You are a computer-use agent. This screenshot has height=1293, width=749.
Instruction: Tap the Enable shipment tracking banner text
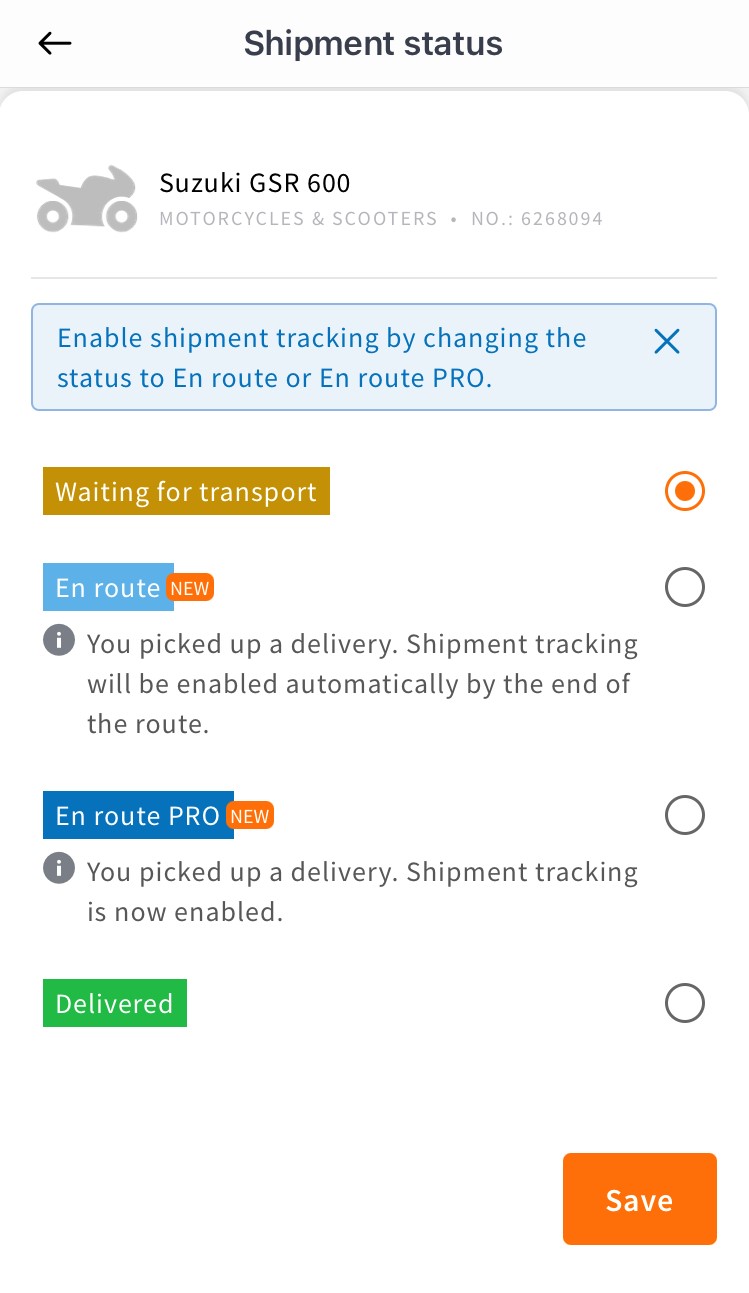coord(322,358)
